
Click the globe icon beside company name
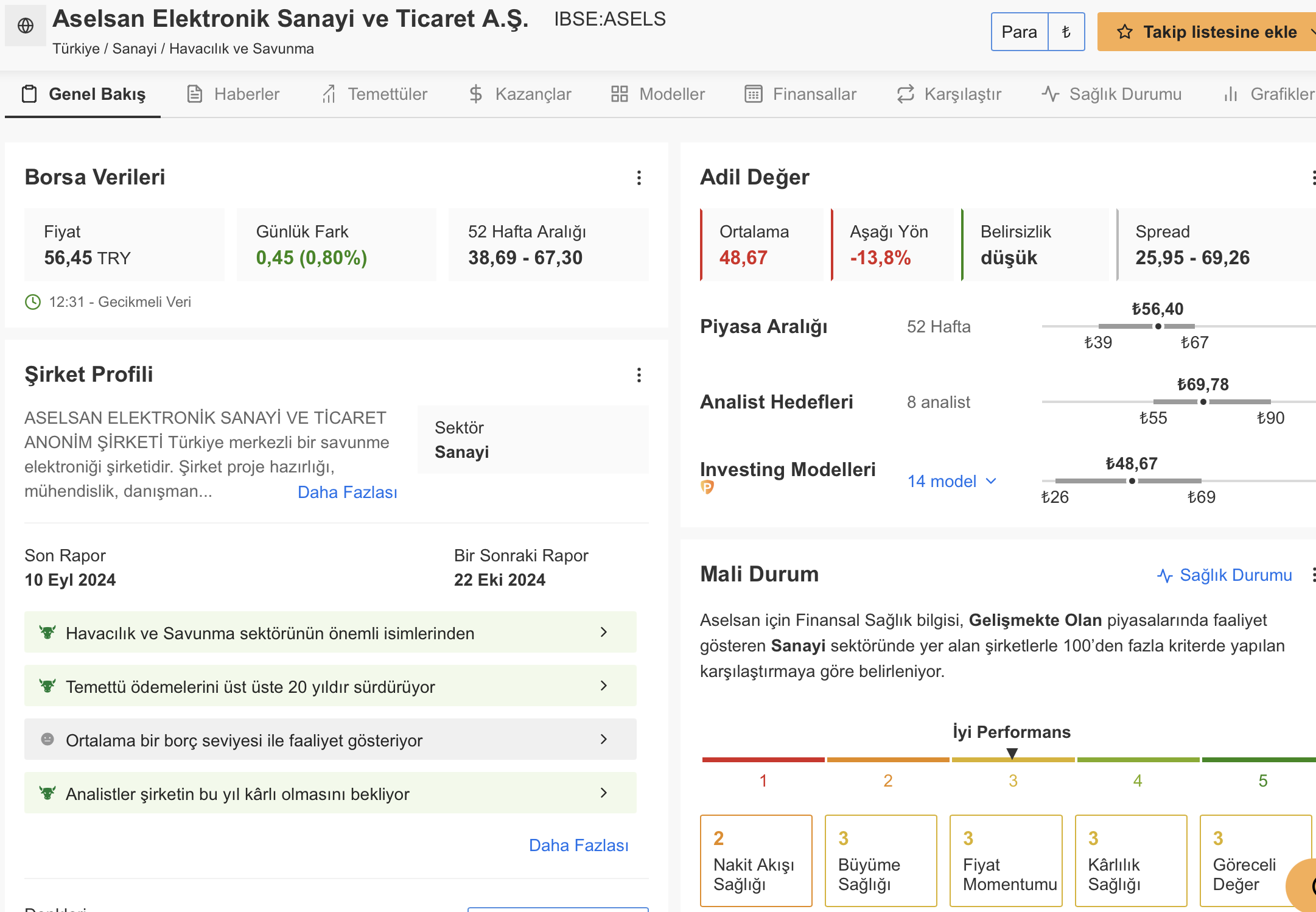[x=26, y=26]
